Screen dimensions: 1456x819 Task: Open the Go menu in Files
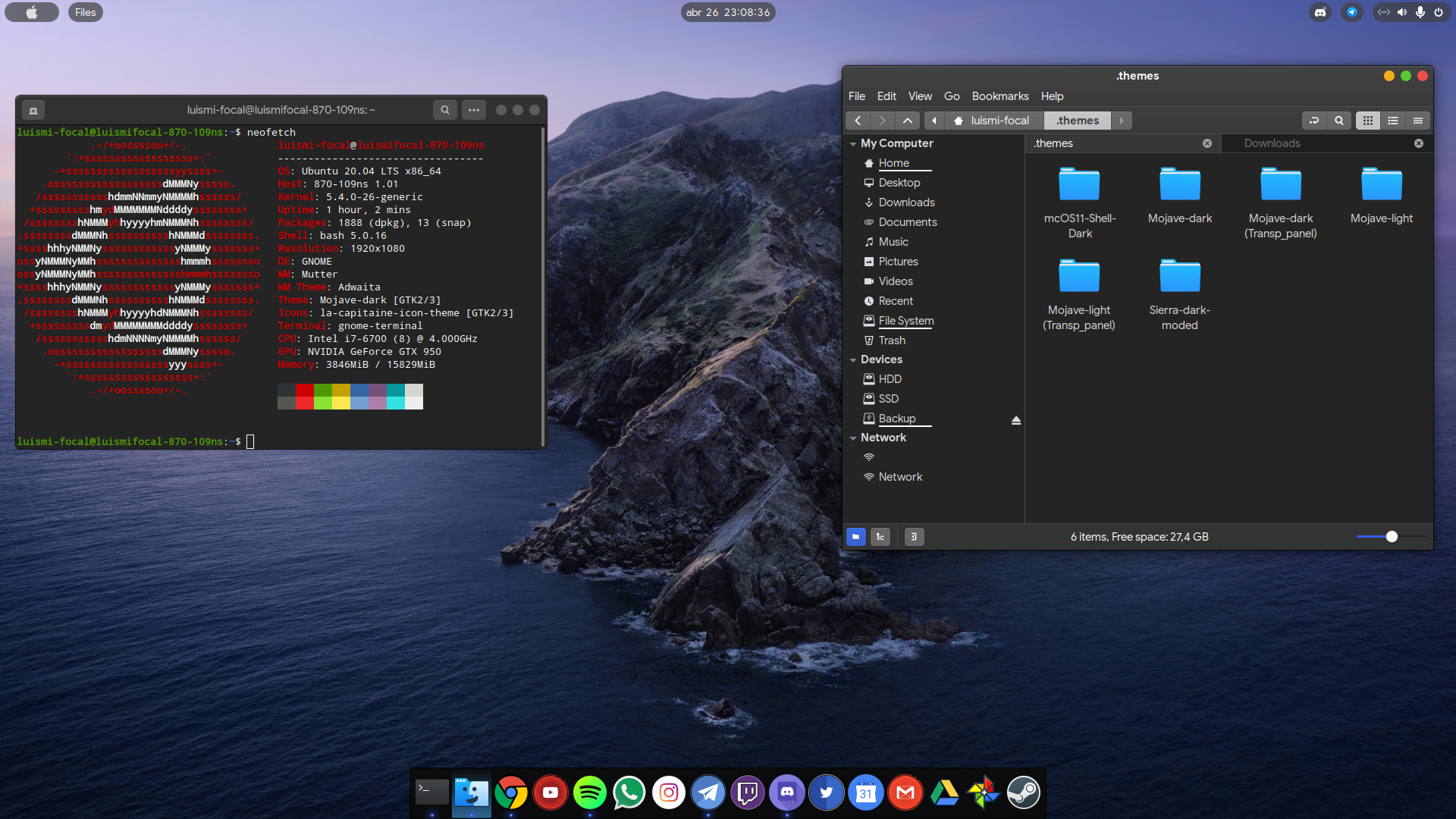point(951,96)
